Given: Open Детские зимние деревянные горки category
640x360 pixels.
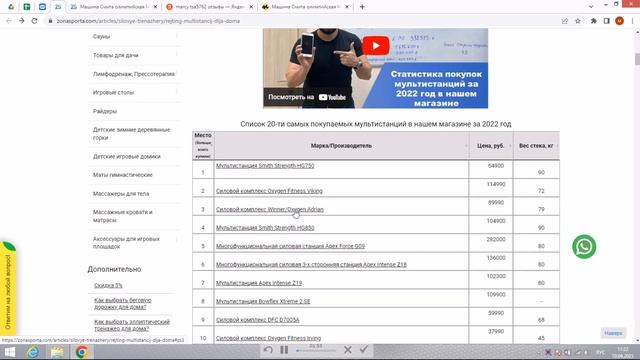Looking at the screenshot, I should tap(131, 133).
